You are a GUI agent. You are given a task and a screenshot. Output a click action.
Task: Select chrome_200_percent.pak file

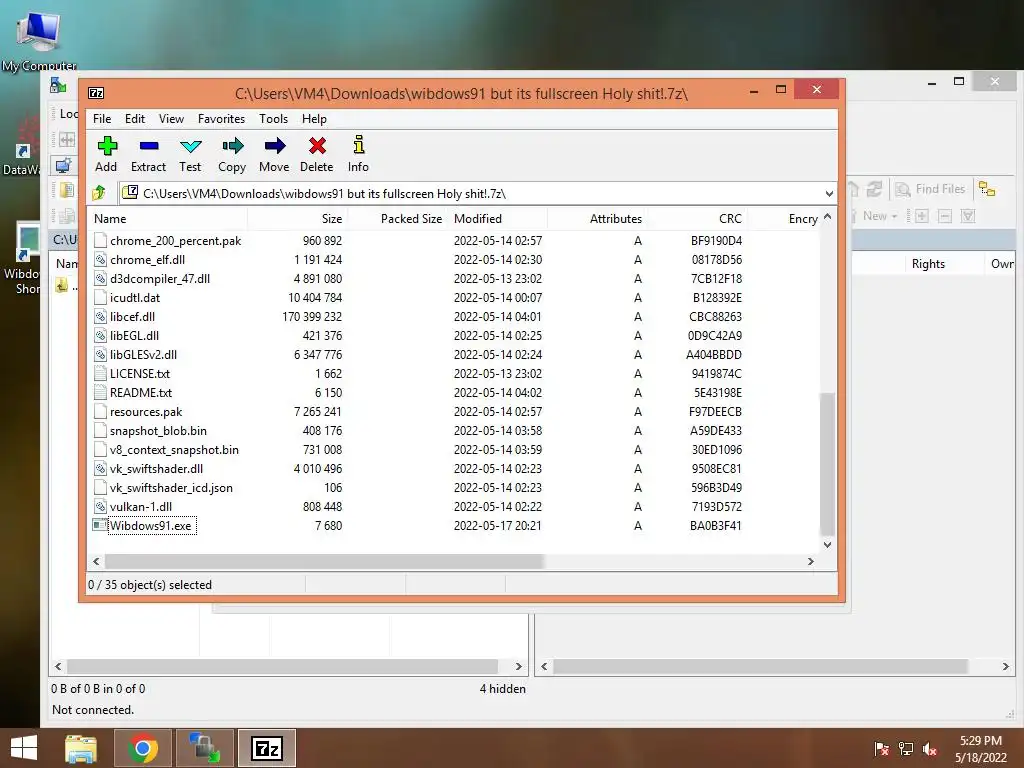pos(175,240)
